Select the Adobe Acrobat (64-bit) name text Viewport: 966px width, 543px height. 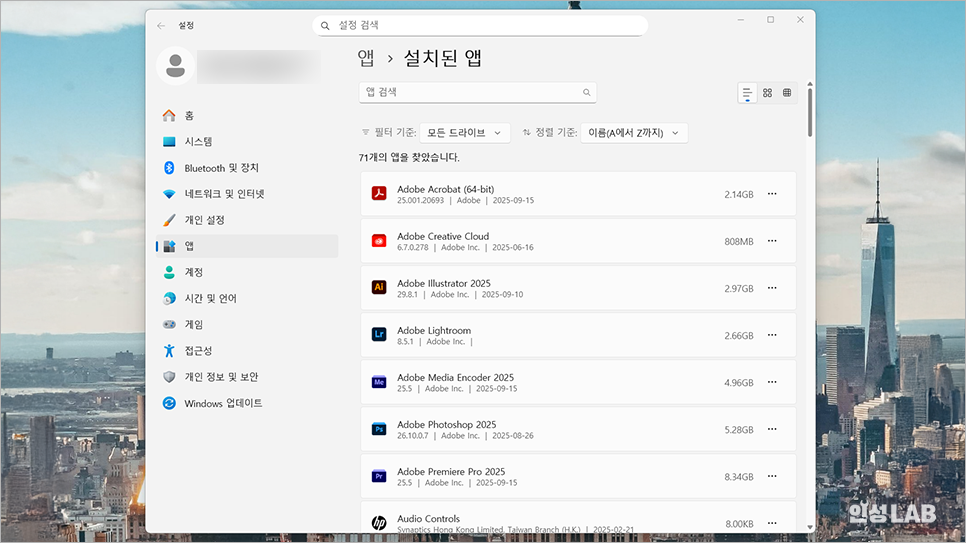tap(445, 189)
